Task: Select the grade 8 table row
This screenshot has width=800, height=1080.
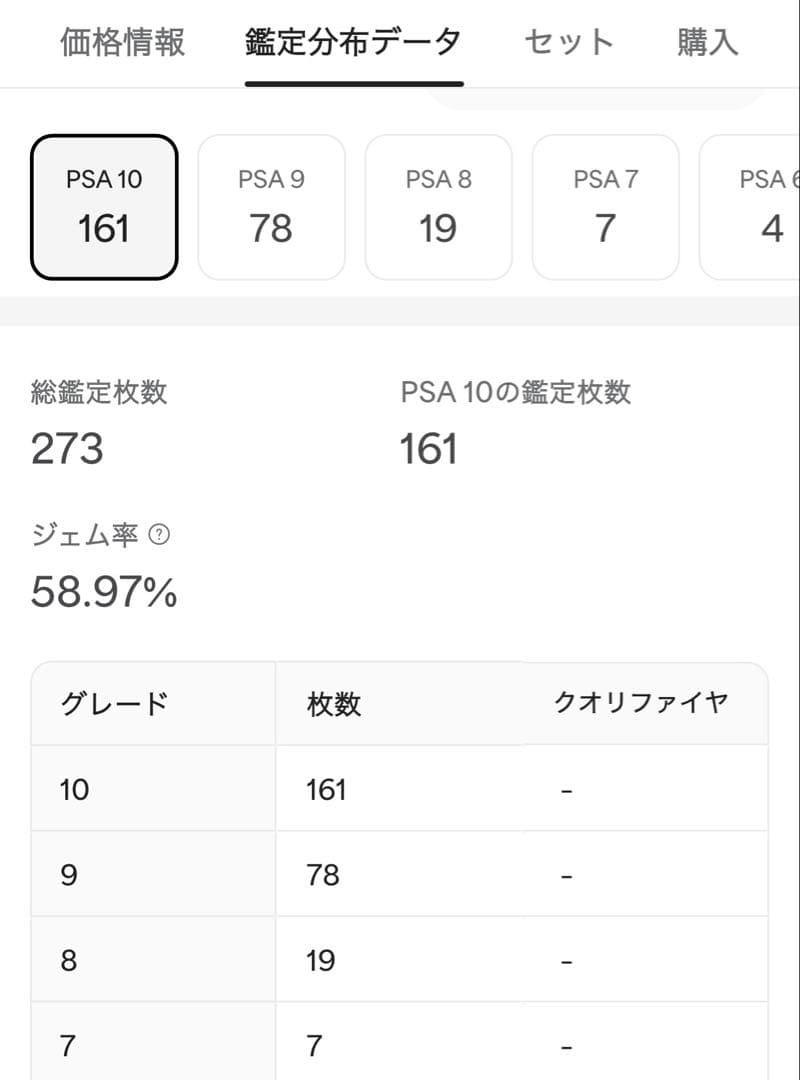Action: point(400,959)
